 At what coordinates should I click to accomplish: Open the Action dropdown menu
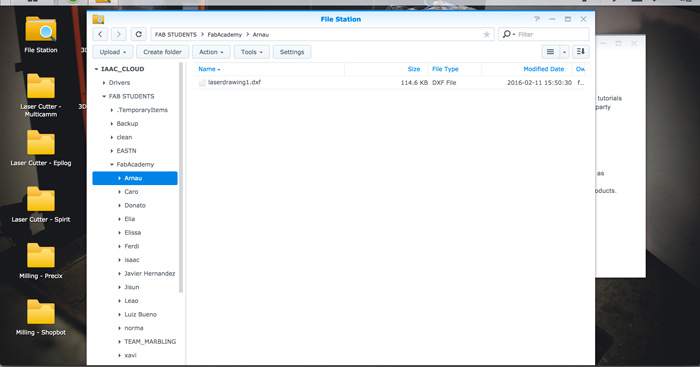(211, 52)
